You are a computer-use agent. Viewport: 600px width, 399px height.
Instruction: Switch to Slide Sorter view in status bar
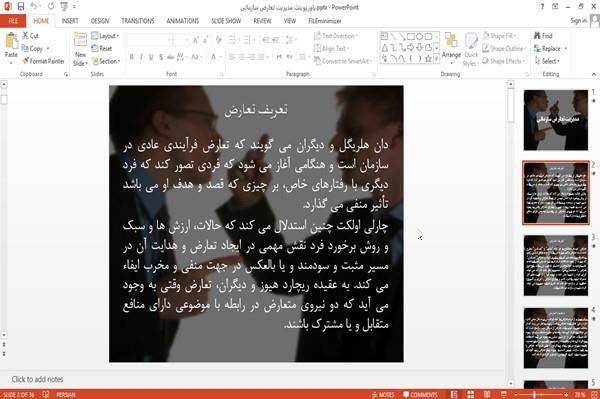coord(471,394)
